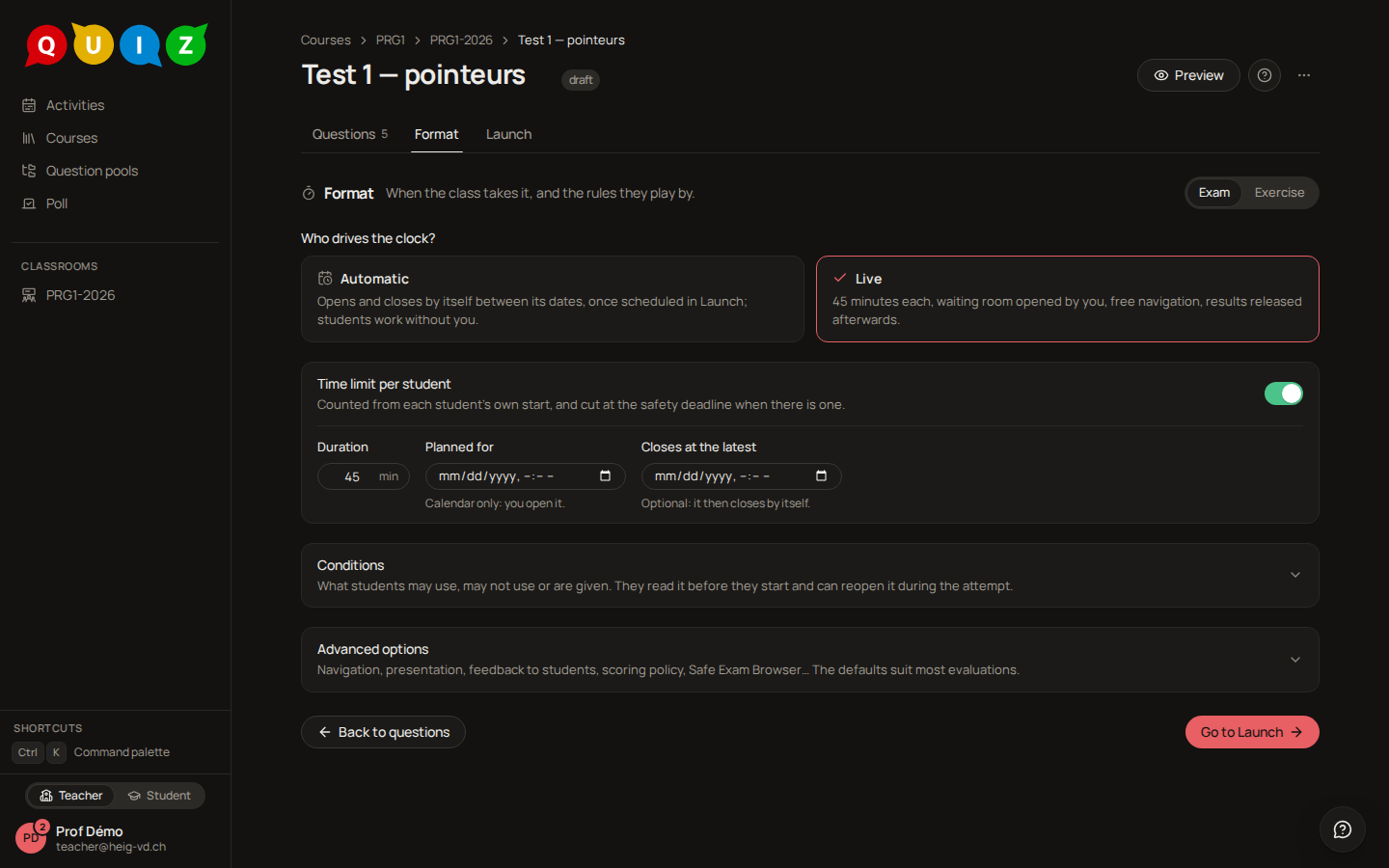The width and height of the screenshot is (1389, 868).
Task: Open Courses in the sidebar
Action: coord(116,138)
